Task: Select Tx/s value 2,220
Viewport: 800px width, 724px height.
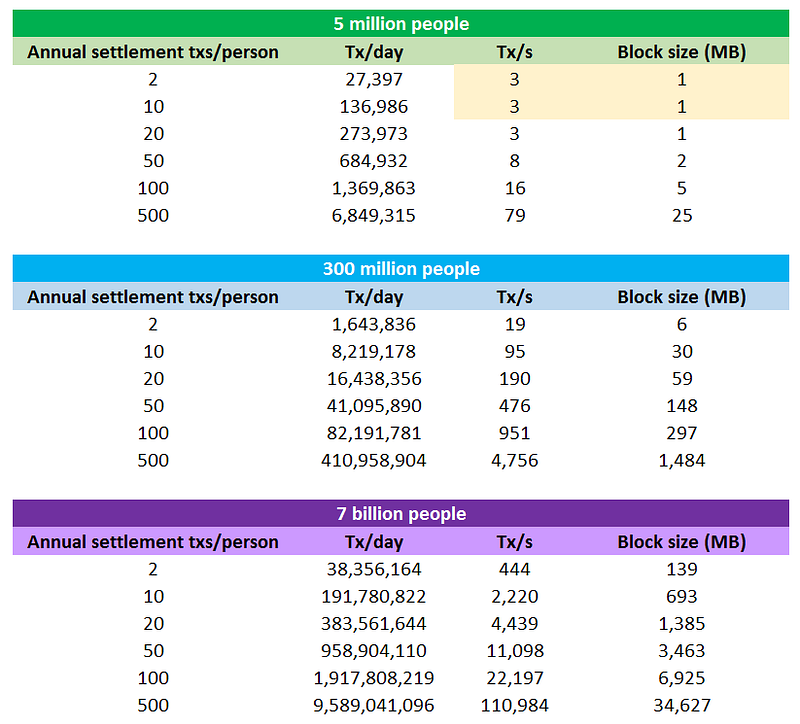Action: (x=514, y=596)
